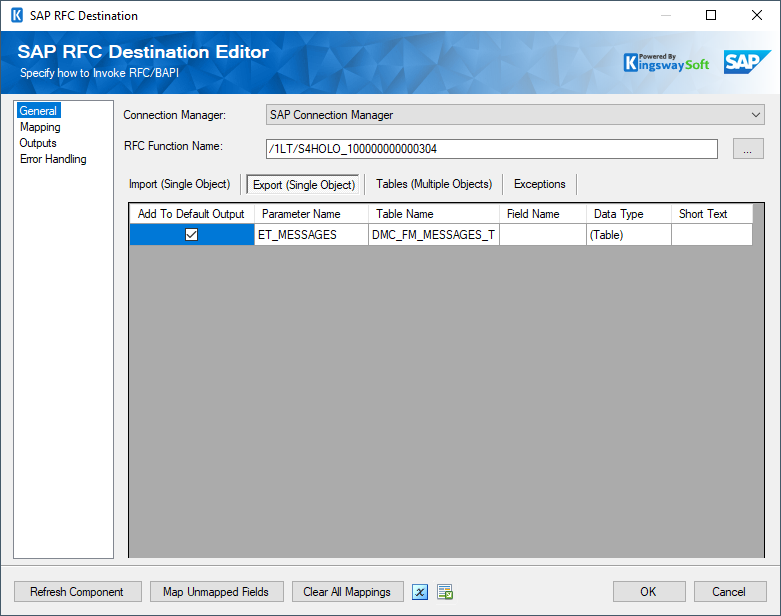Switch to the Exceptions tab
This screenshot has height=616, width=781.
pos(539,184)
